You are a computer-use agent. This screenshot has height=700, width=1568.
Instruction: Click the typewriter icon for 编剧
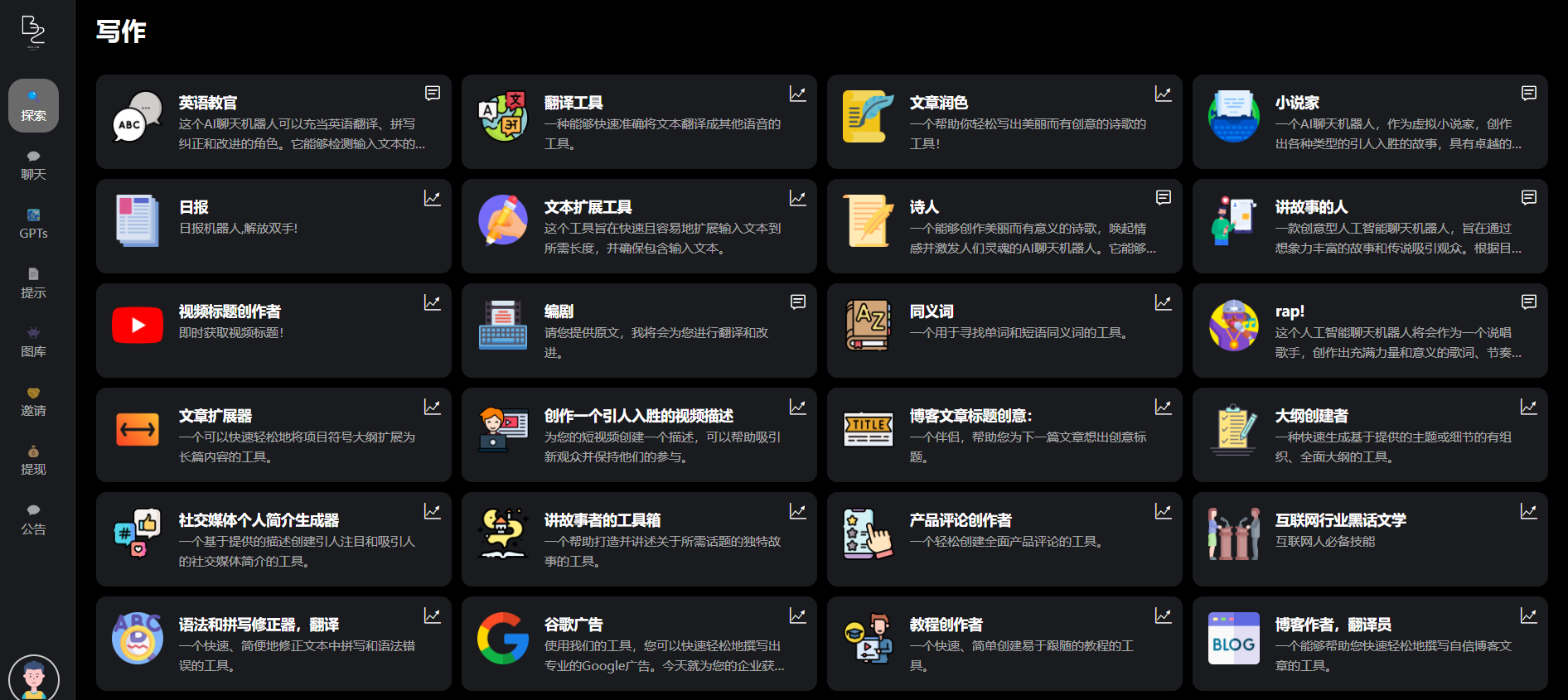[x=503, y=326]
